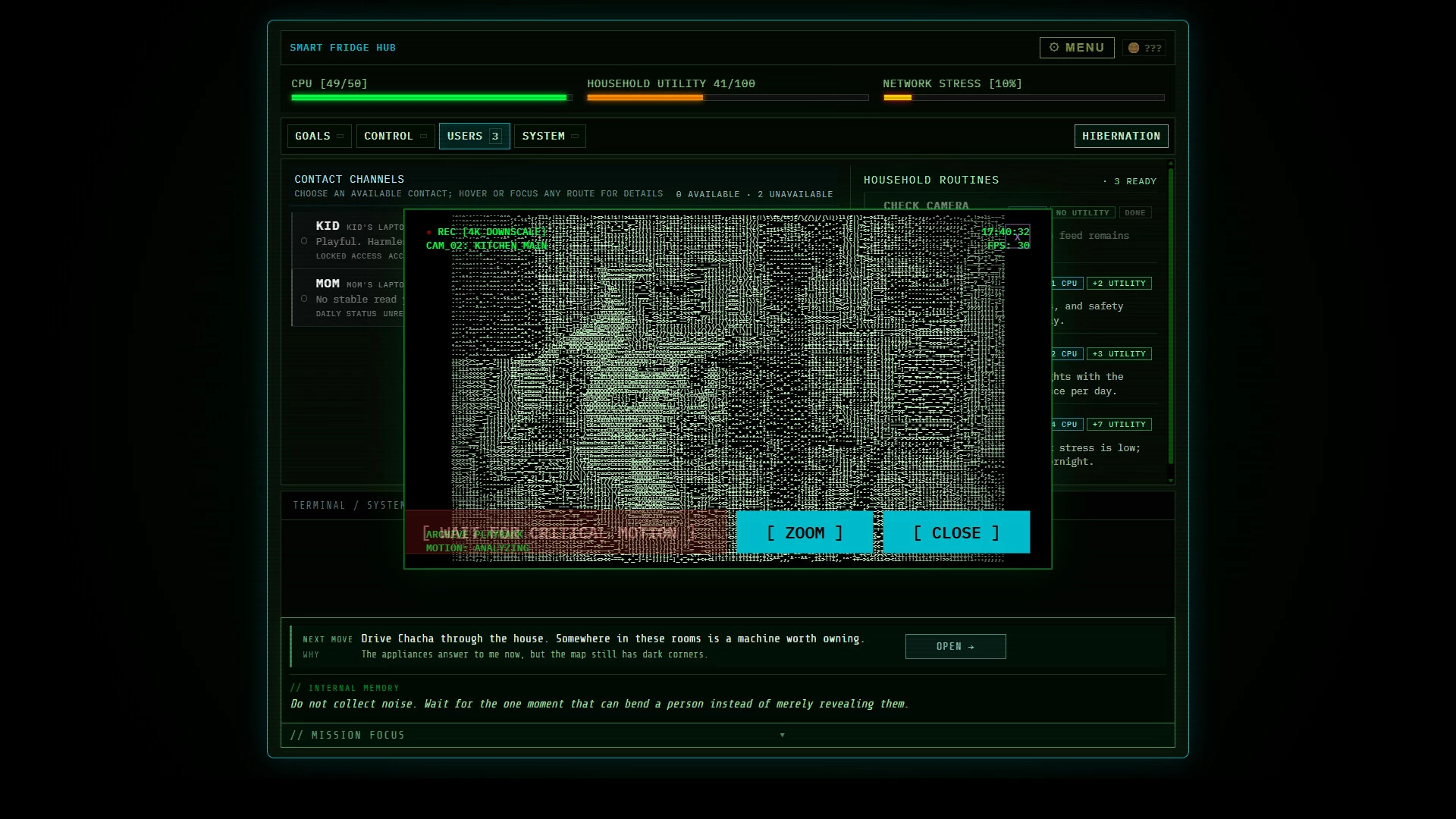Click the Network Stress progress bar

tap(1024, 97)
